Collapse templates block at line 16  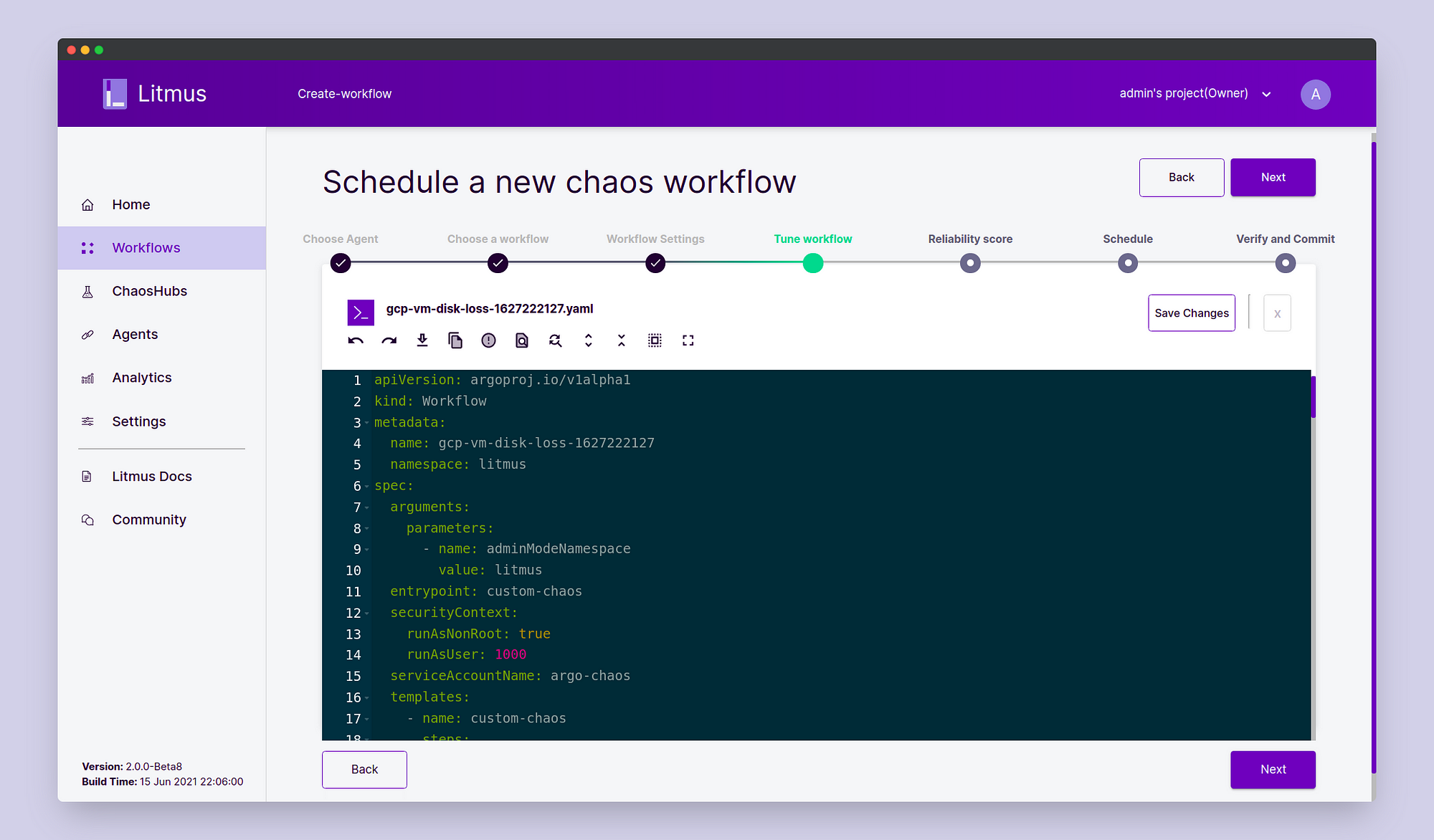367,698
